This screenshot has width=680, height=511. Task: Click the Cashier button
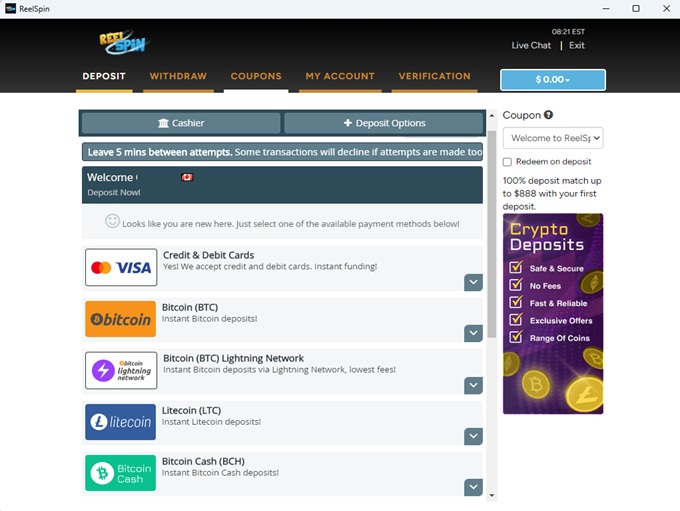tap(181, 123)
